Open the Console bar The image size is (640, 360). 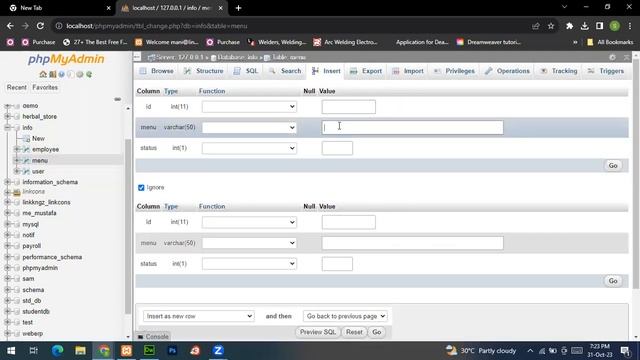click(x=153, y=337)
